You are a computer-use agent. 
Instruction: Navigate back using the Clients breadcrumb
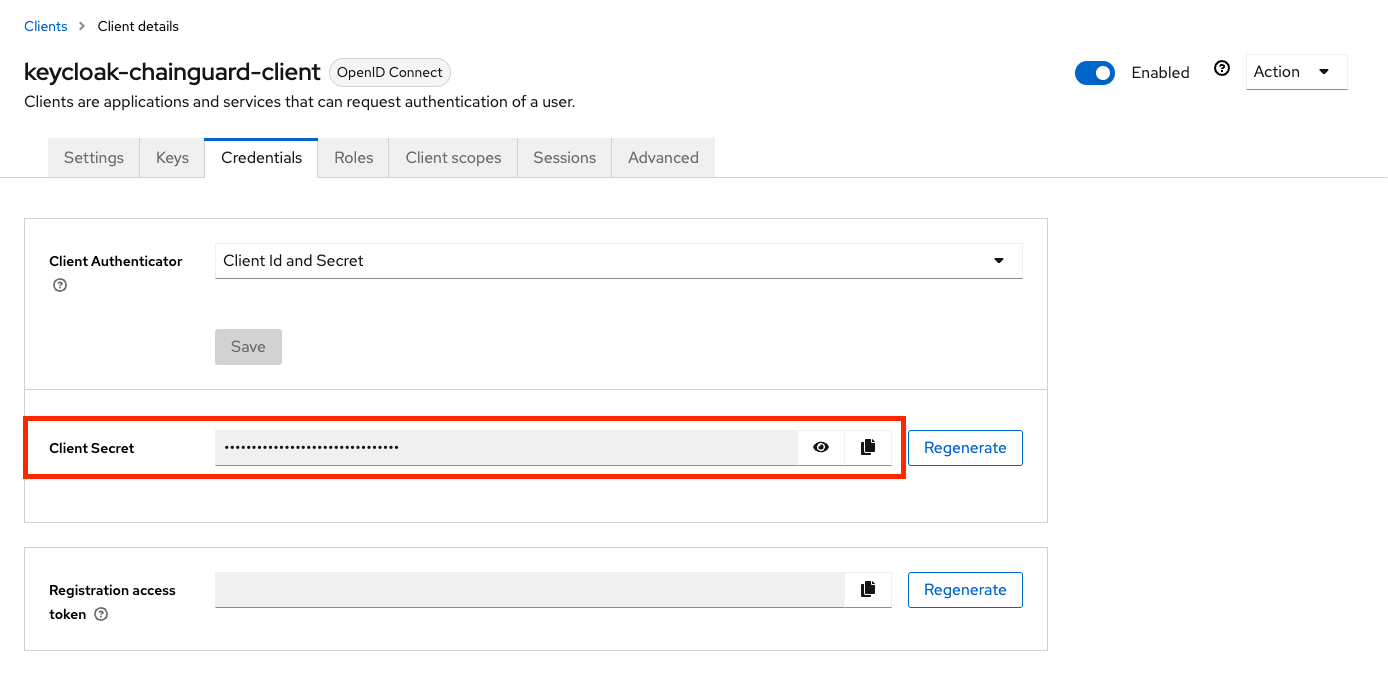click(45, 25)
